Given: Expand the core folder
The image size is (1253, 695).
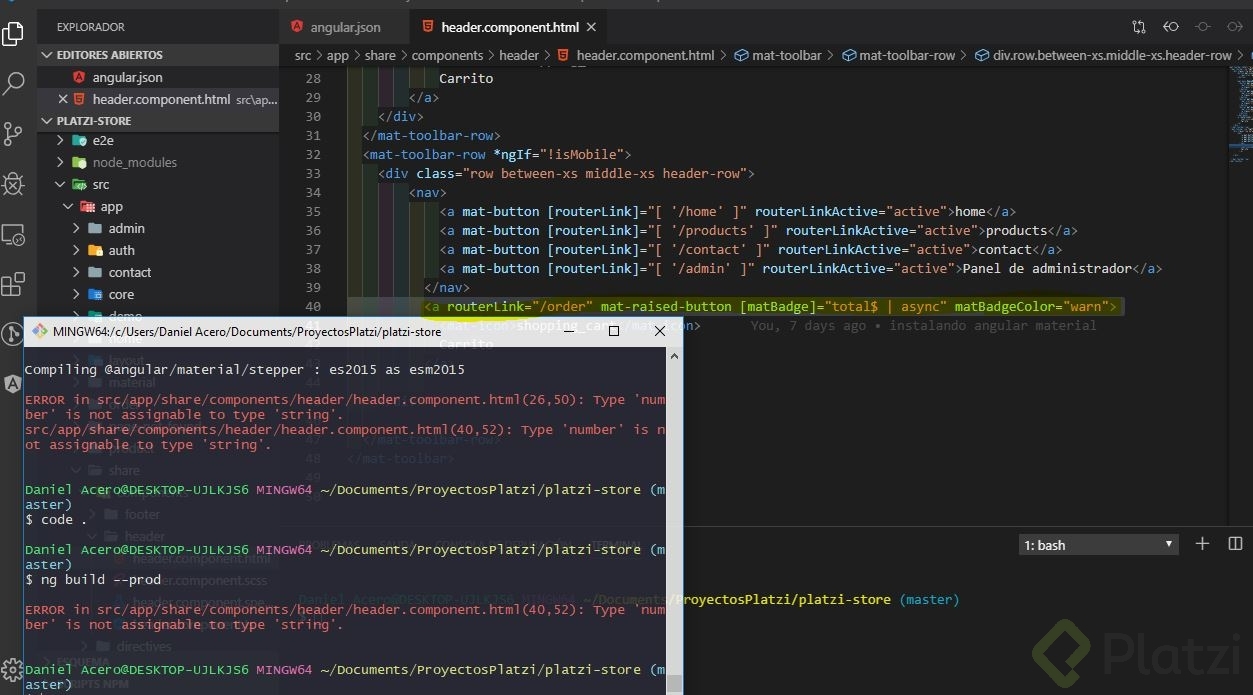Looking at the screenshot, I should tap(76, 294).
